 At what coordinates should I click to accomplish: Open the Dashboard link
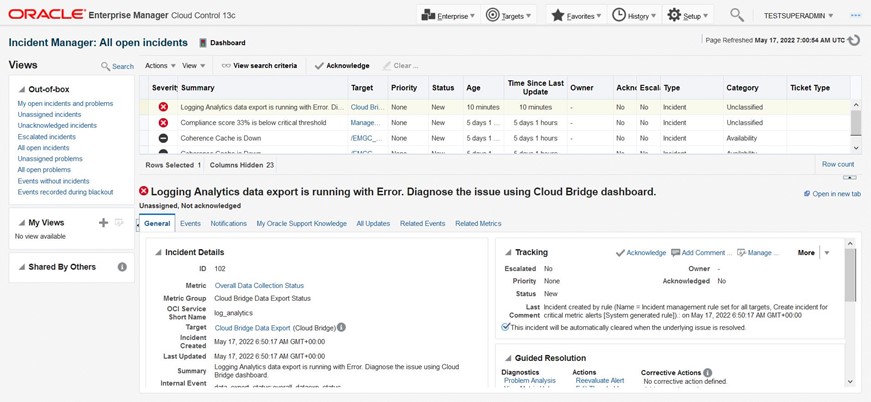tap(227, 43)
